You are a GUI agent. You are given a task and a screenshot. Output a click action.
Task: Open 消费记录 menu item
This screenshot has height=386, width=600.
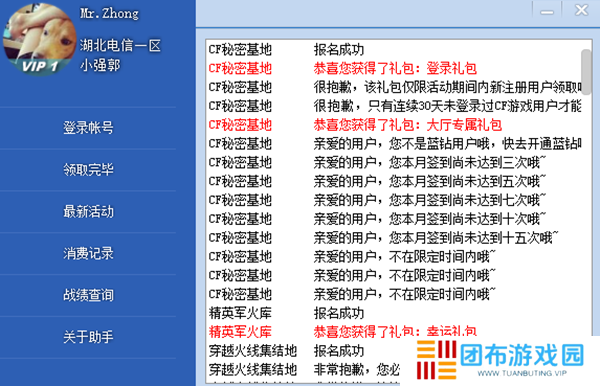click(x=88, y=253)
